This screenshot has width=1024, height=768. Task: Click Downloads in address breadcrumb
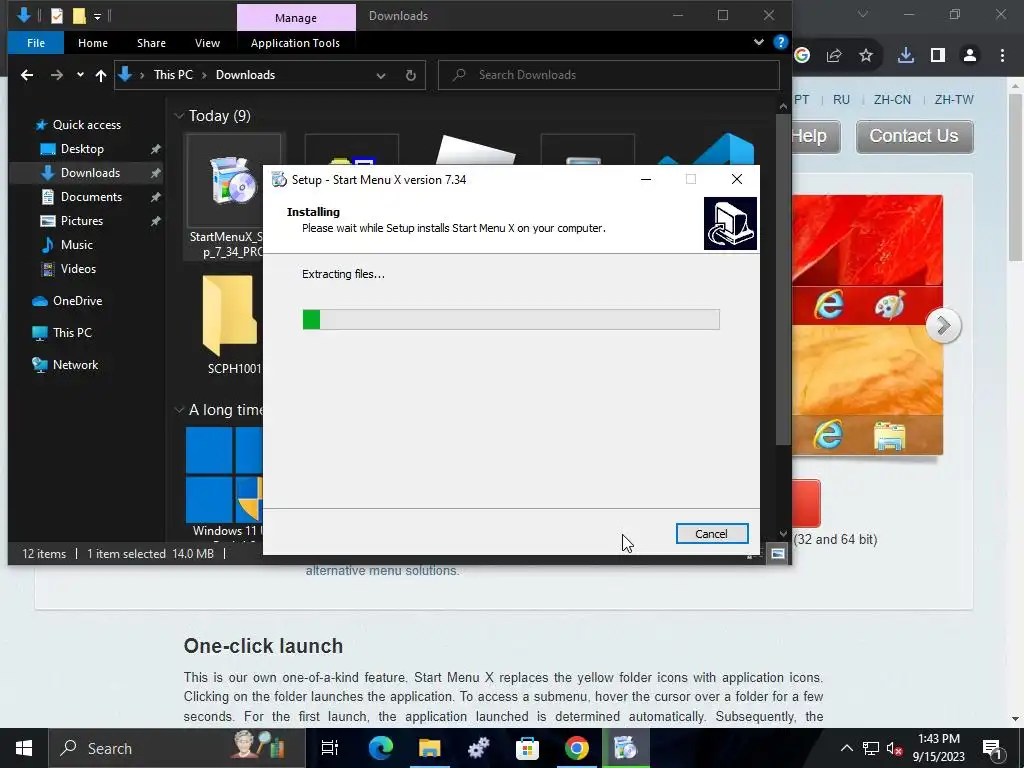click(246, 75)
